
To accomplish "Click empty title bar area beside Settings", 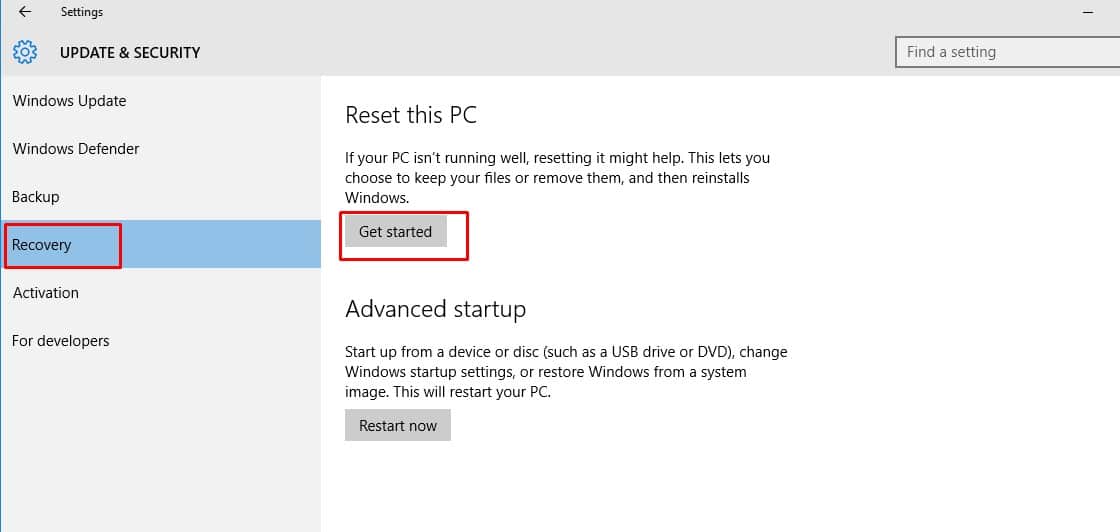I will 500,12.
